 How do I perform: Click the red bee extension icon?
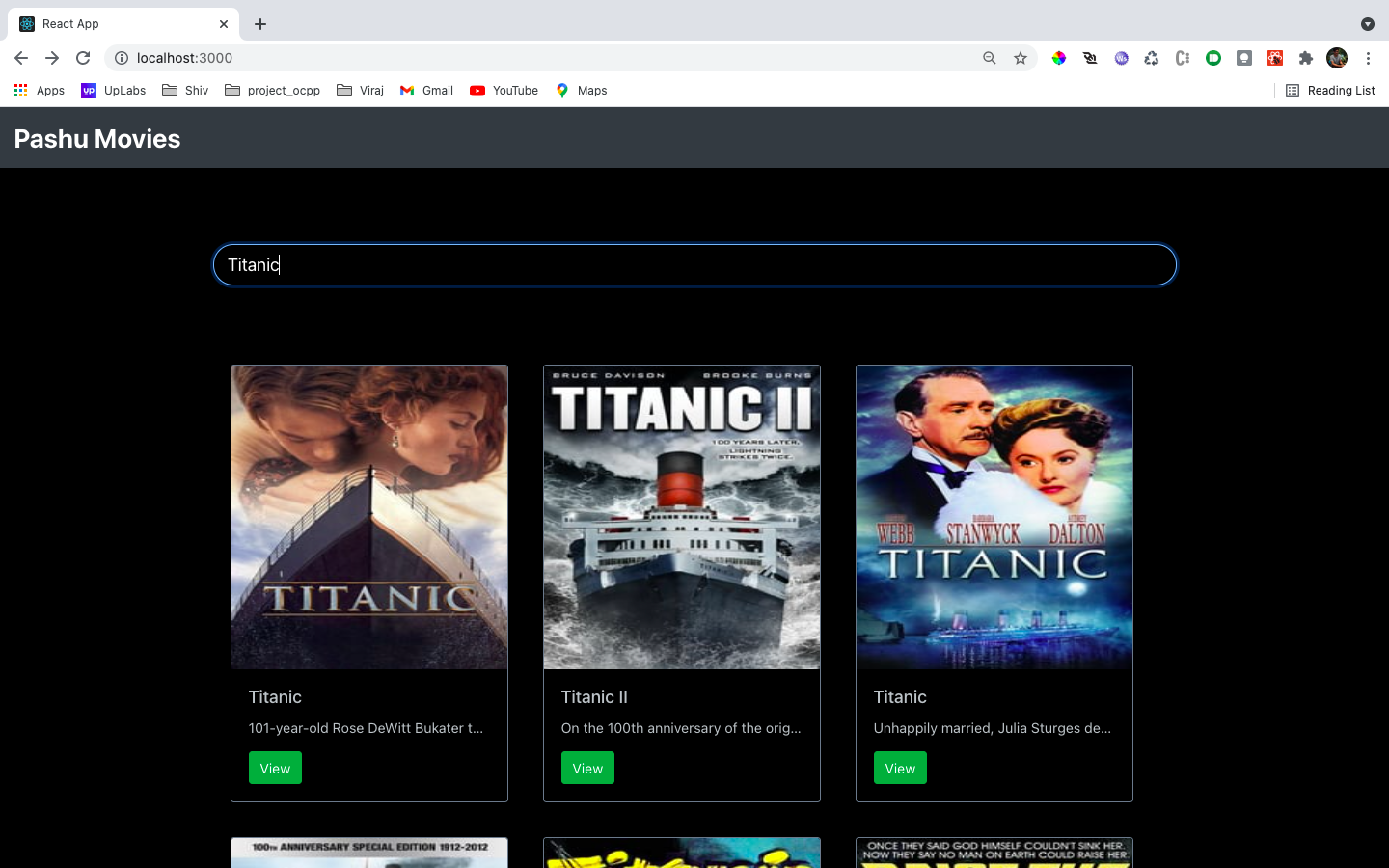tap(1275, 58)
